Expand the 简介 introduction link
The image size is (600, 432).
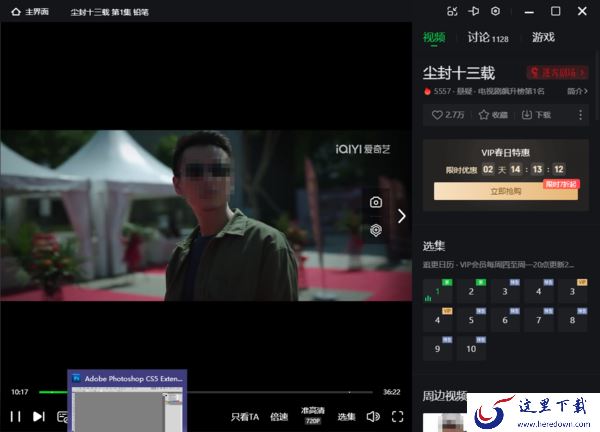click(x=577, y=91)
